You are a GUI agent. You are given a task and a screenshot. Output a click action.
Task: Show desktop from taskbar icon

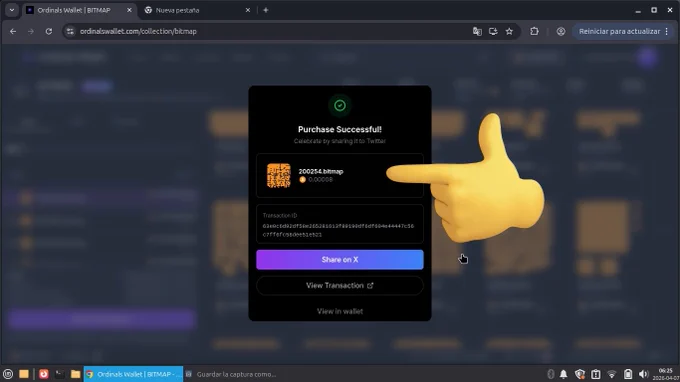tap(24, 374)
